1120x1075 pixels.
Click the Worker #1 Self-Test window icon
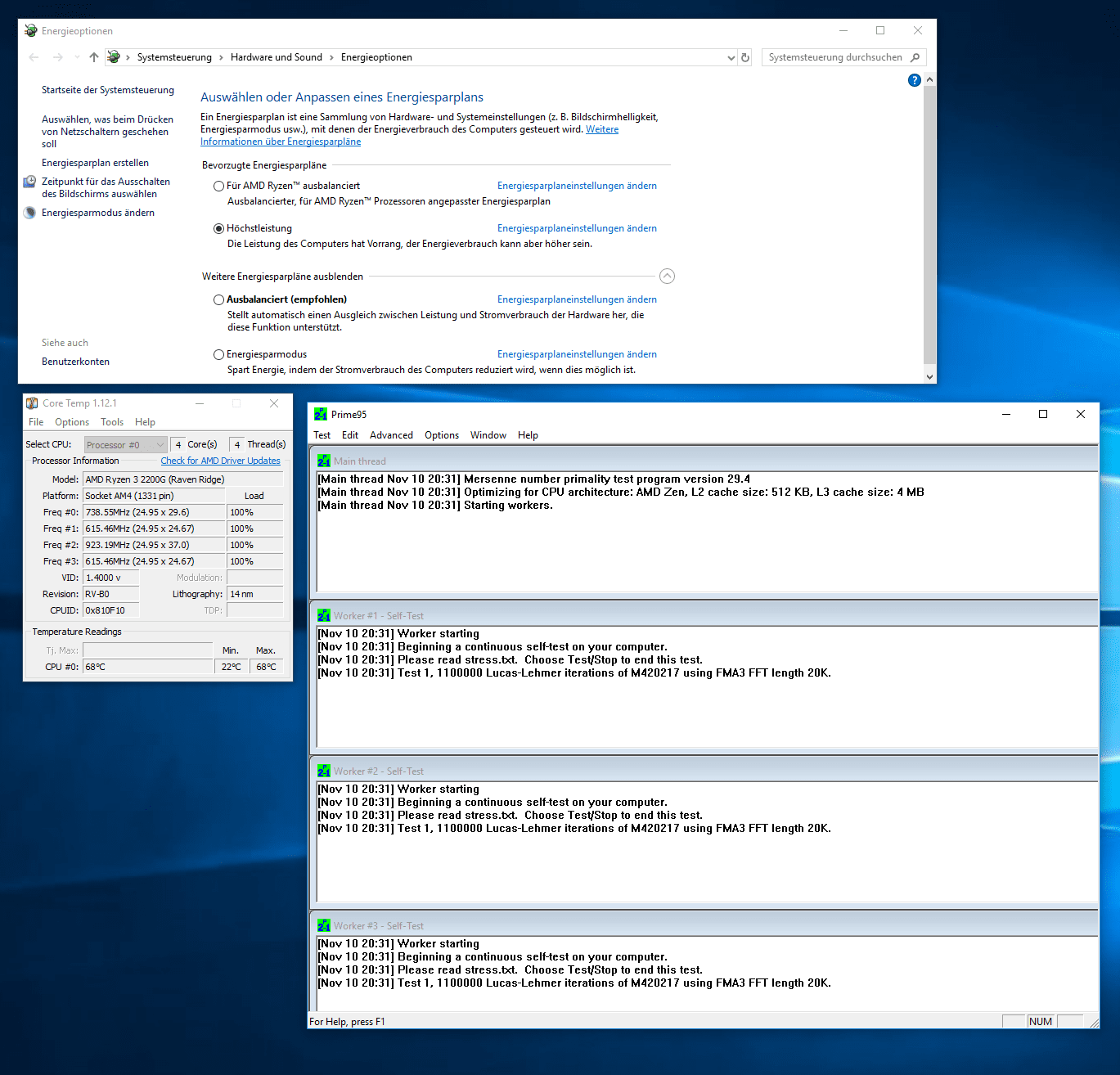(324, 615)
